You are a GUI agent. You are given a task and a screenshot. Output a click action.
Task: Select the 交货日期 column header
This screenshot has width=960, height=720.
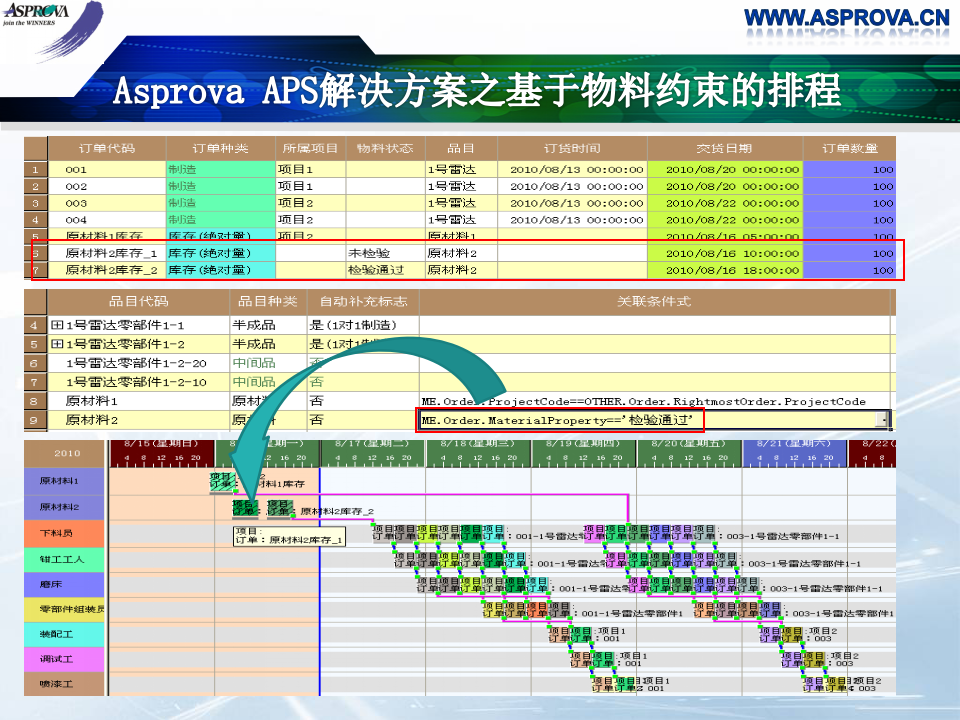pos(725,148)
